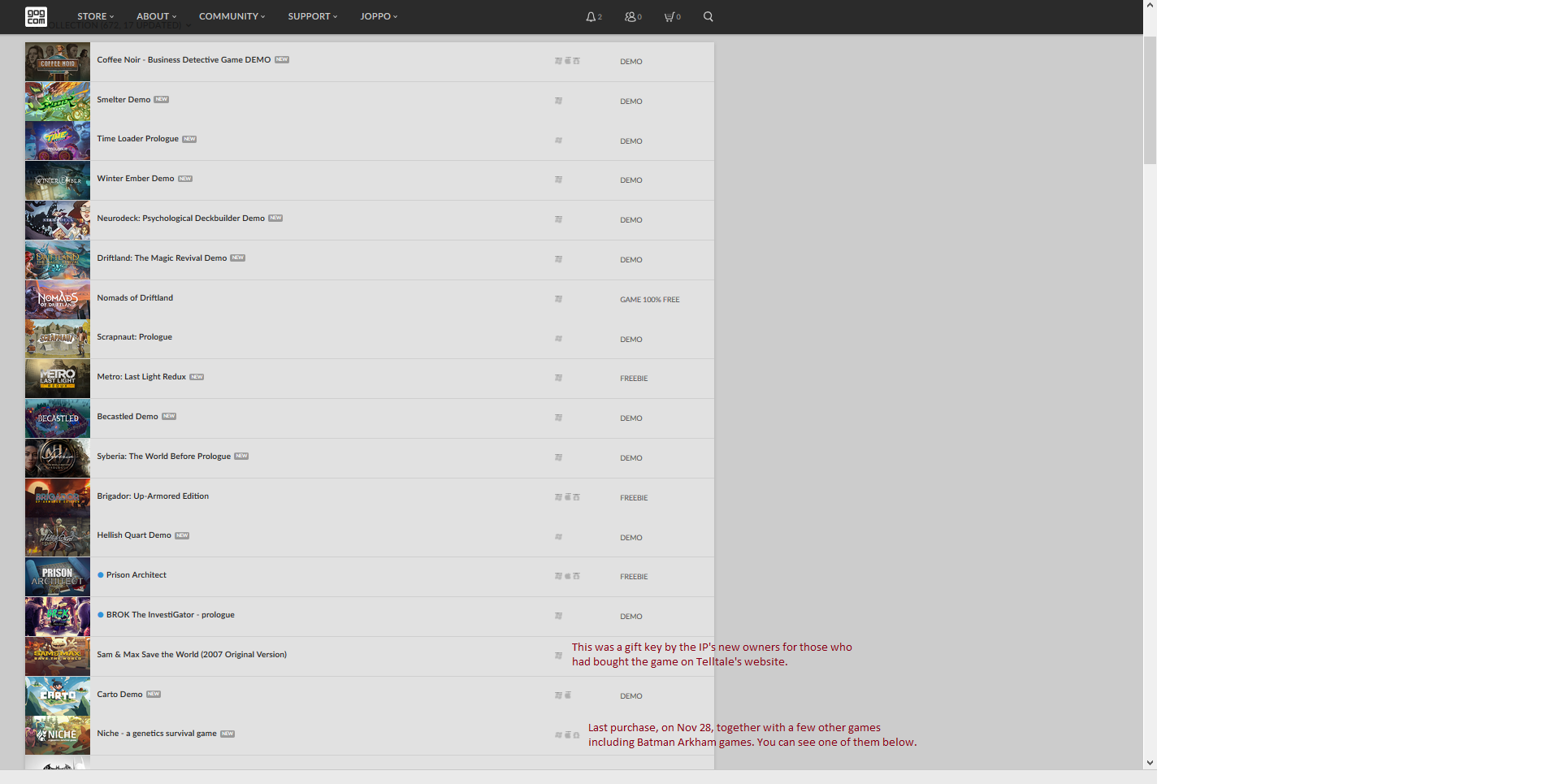
Task: Click the Smelter Demo thumbnail
Action: (x=58, y=102)
